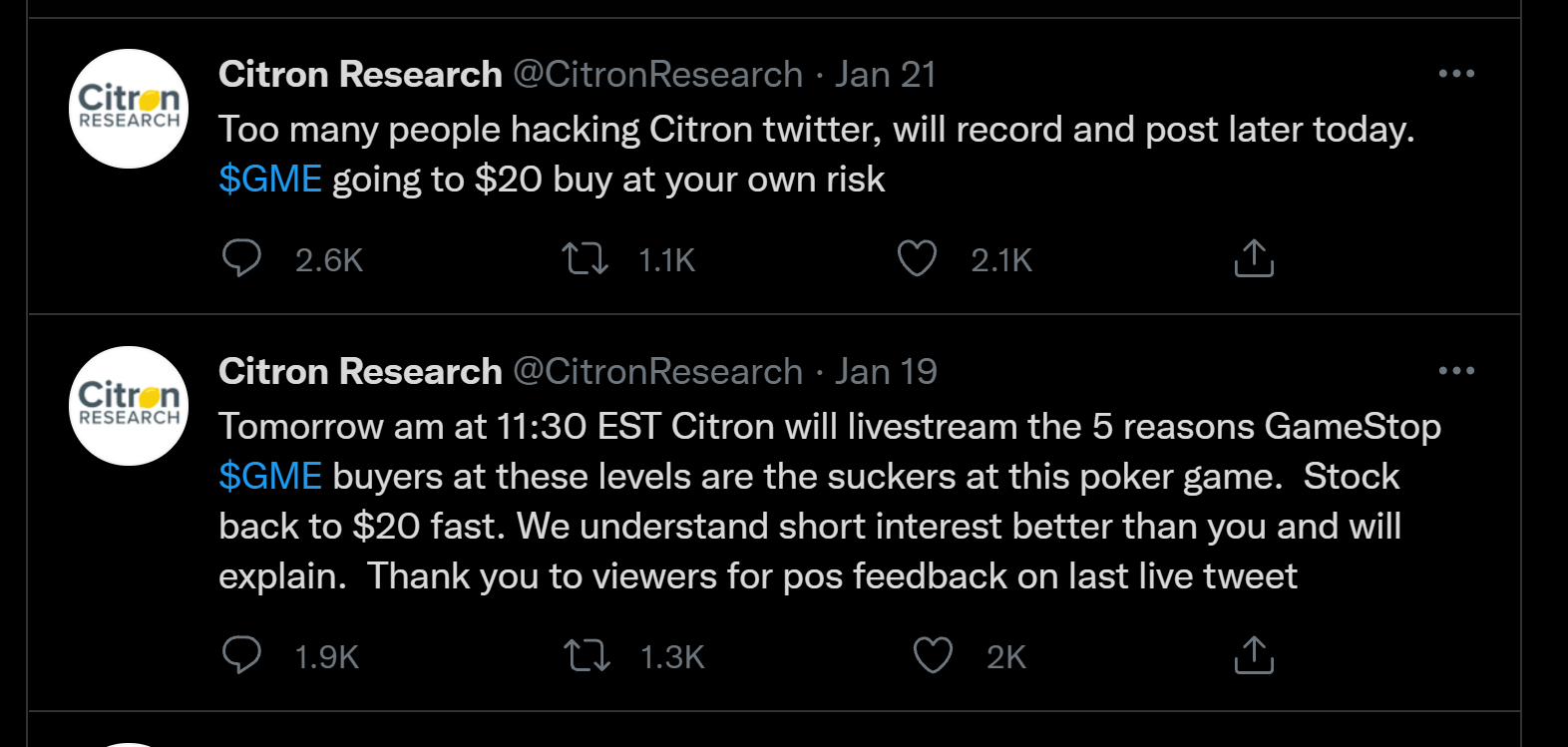Open Citron Research avatar on Jan 21 tweet
This screenshot has height=747, width=1568.
pos(129,109)
